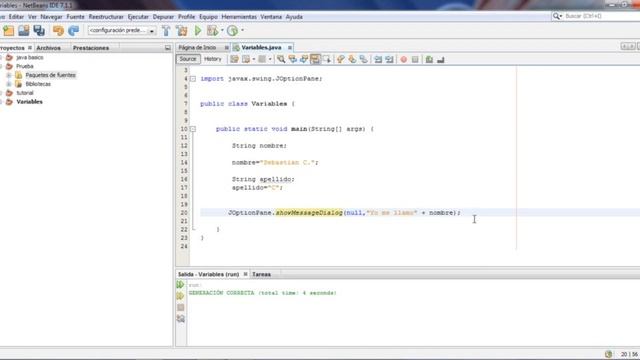Jump to the previous bookmark icon
Image resolution: width=640 pixels, height=360 pixels.
tap(340, 60)
